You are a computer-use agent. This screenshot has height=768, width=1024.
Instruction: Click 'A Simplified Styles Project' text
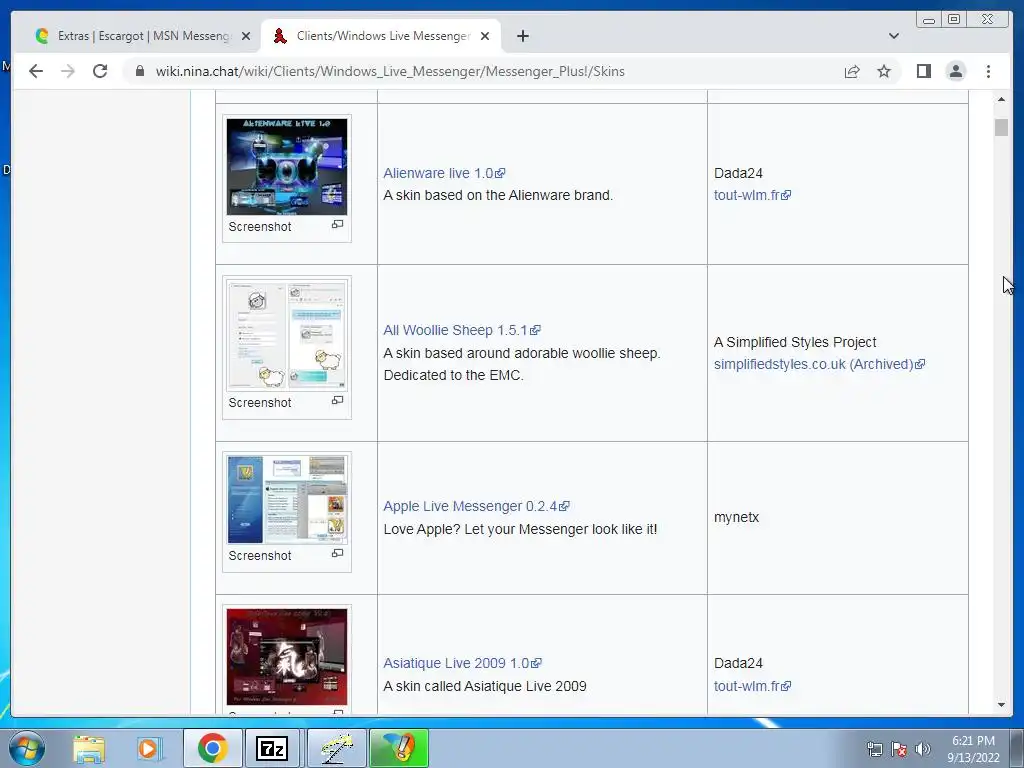(795, 342)
